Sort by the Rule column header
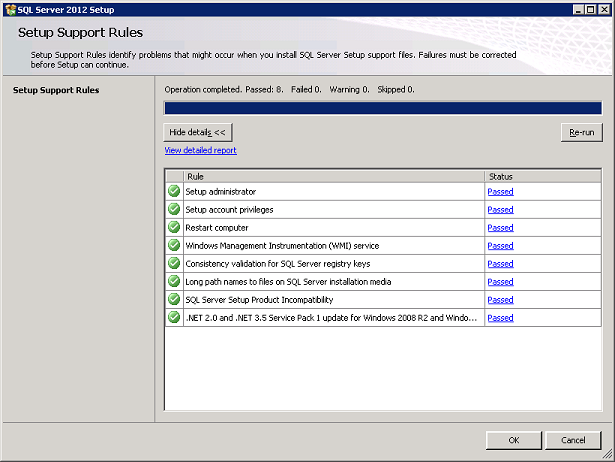Image resolution: width=615 pixels, height=462 pixels. coord(334,176)
